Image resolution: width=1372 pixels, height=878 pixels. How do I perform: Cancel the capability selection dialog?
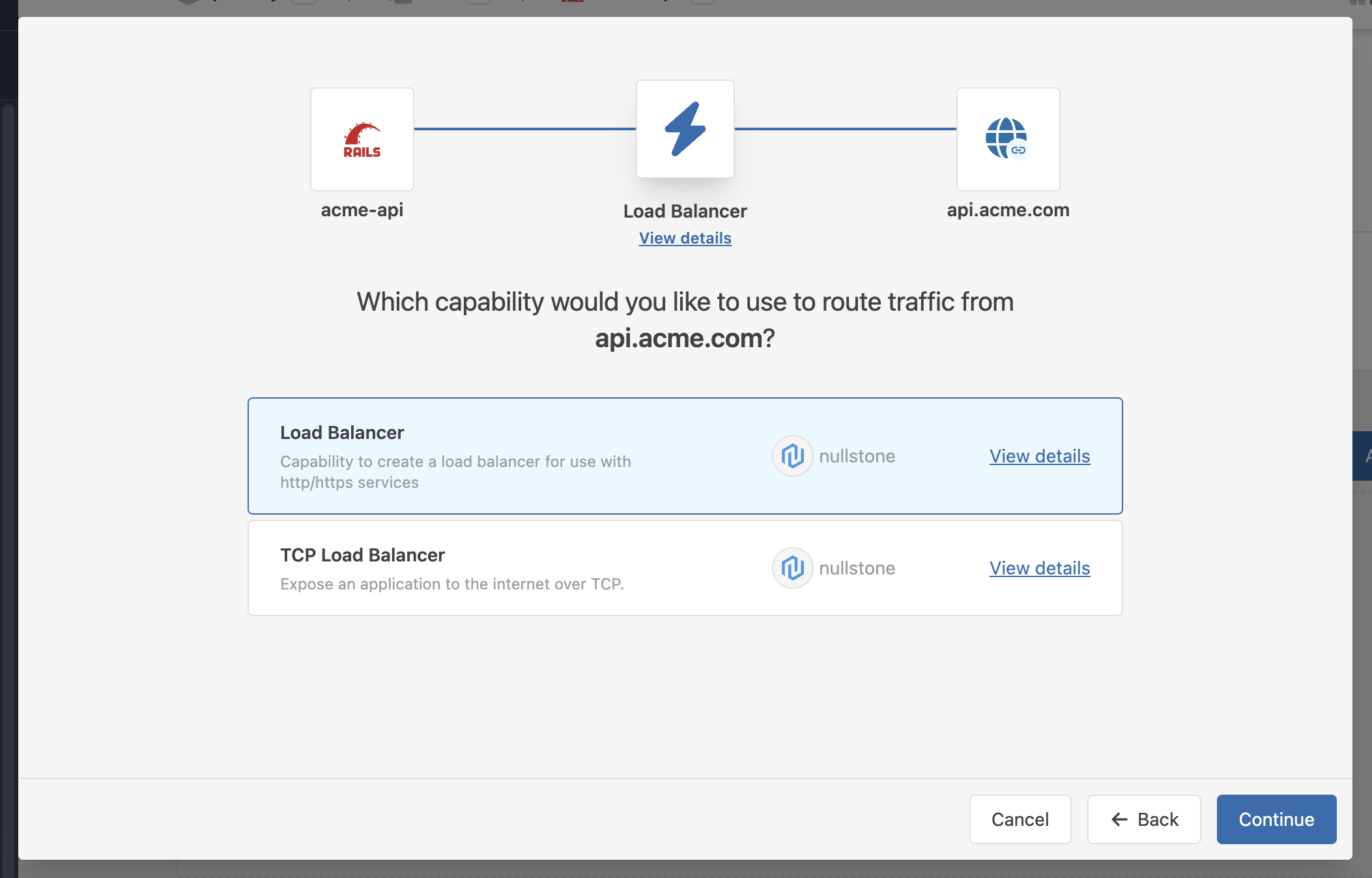[1020, 819]
